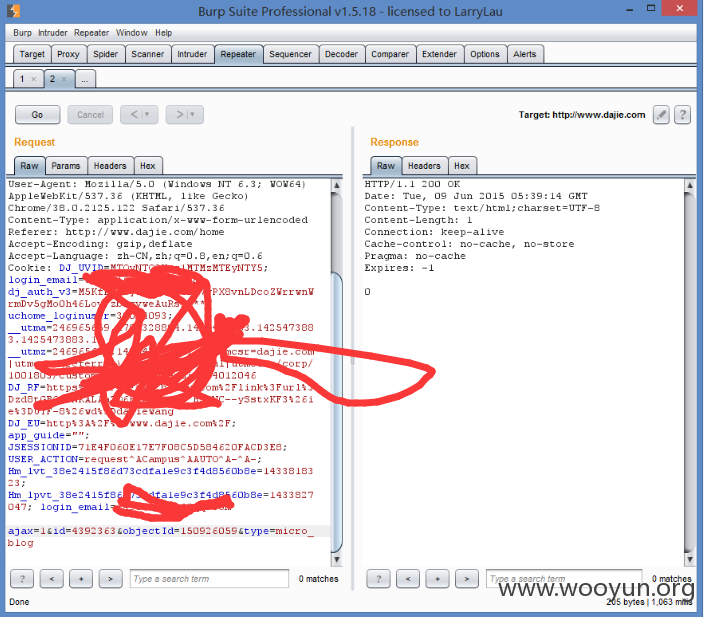This screenshot has width=704, height=617.
Task: Go to previous match in response search
Action: [x=408, y=579]
